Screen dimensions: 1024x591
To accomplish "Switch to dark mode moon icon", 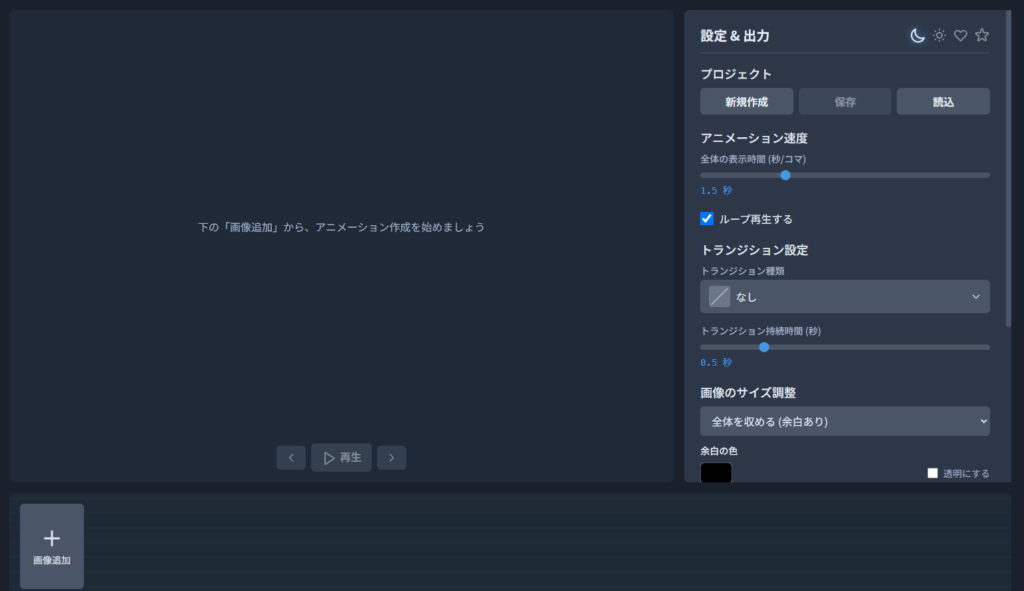I will pyautogui.click(x=918, y=36).
